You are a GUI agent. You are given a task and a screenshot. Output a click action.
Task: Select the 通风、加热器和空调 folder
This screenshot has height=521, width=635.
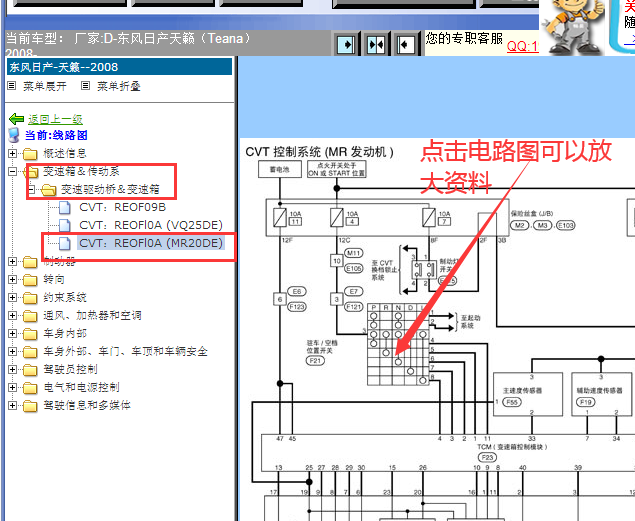click(92, 315)
